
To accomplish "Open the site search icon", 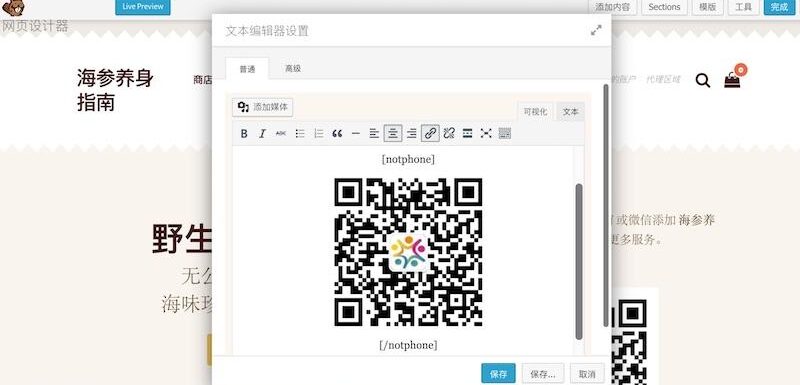I will point(703,80).
